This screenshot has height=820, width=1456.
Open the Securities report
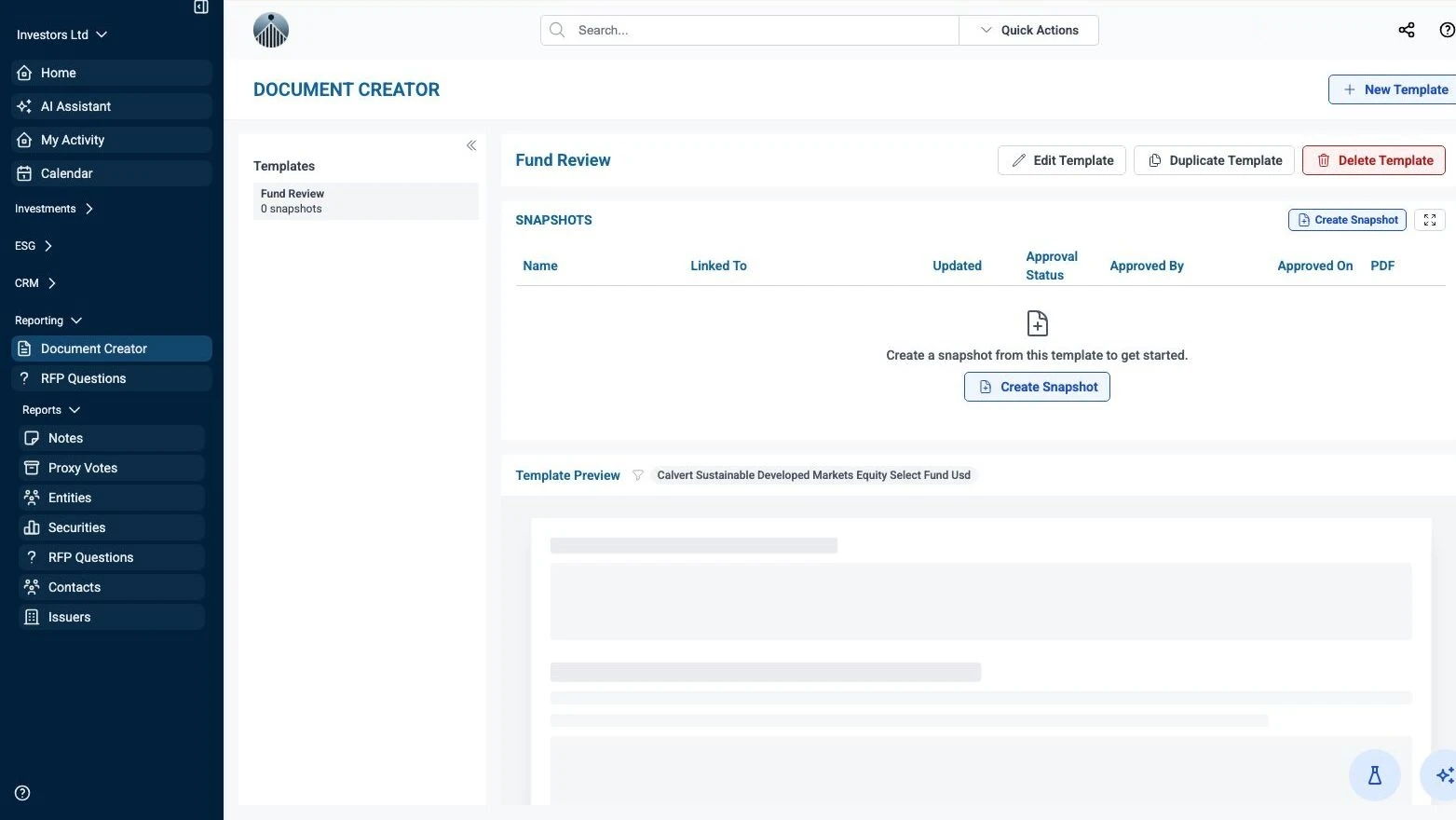point(112,527)
